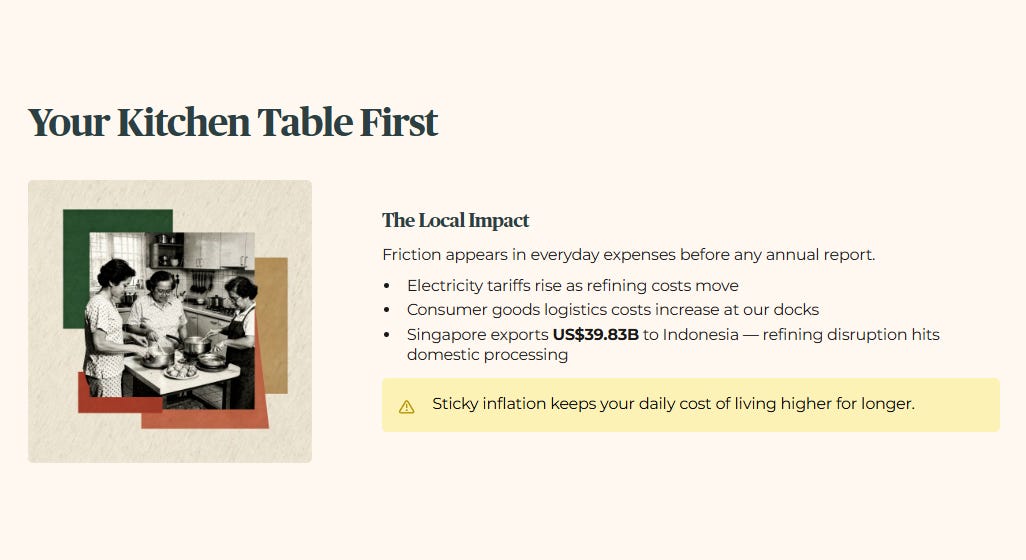1026x560 pixels.
Task: Click the yellow 'Sticky inflation' callout box
Action: click(x=691, y=405)
